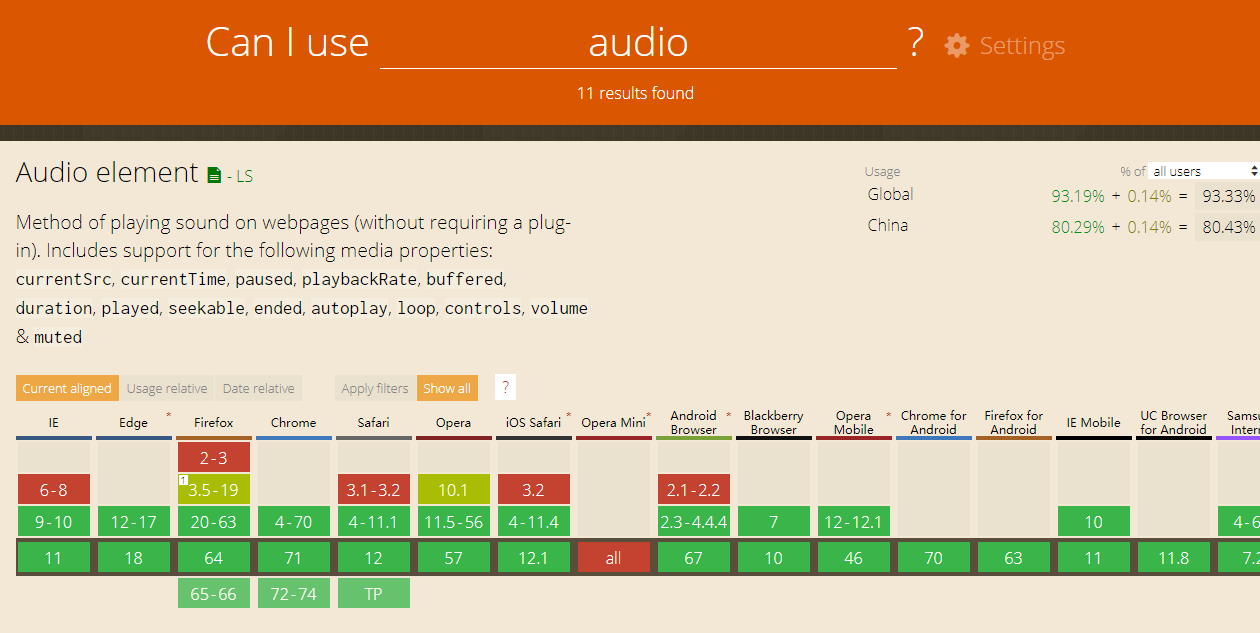Click the Firefox 20-63 cell
This screenshot has width=1260, height=633.
click(213, 521)
